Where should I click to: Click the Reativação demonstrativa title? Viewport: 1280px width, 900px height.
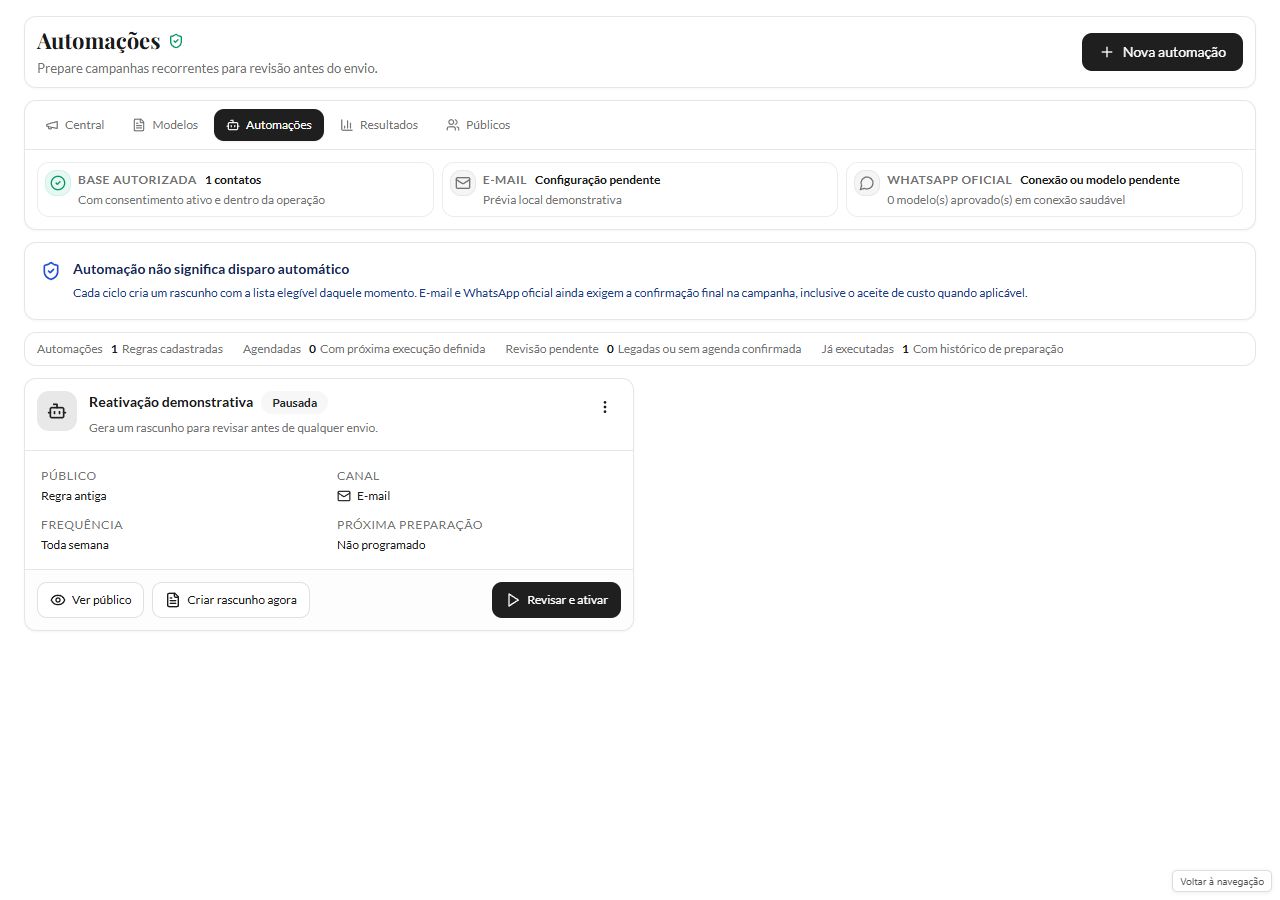tap(171, 402)
